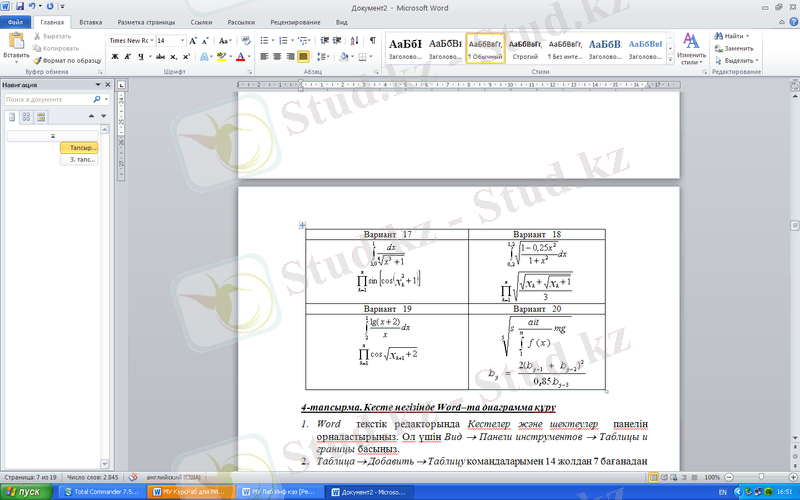
Task: Click the grow font size icon
Action: (x=194, y=41)
